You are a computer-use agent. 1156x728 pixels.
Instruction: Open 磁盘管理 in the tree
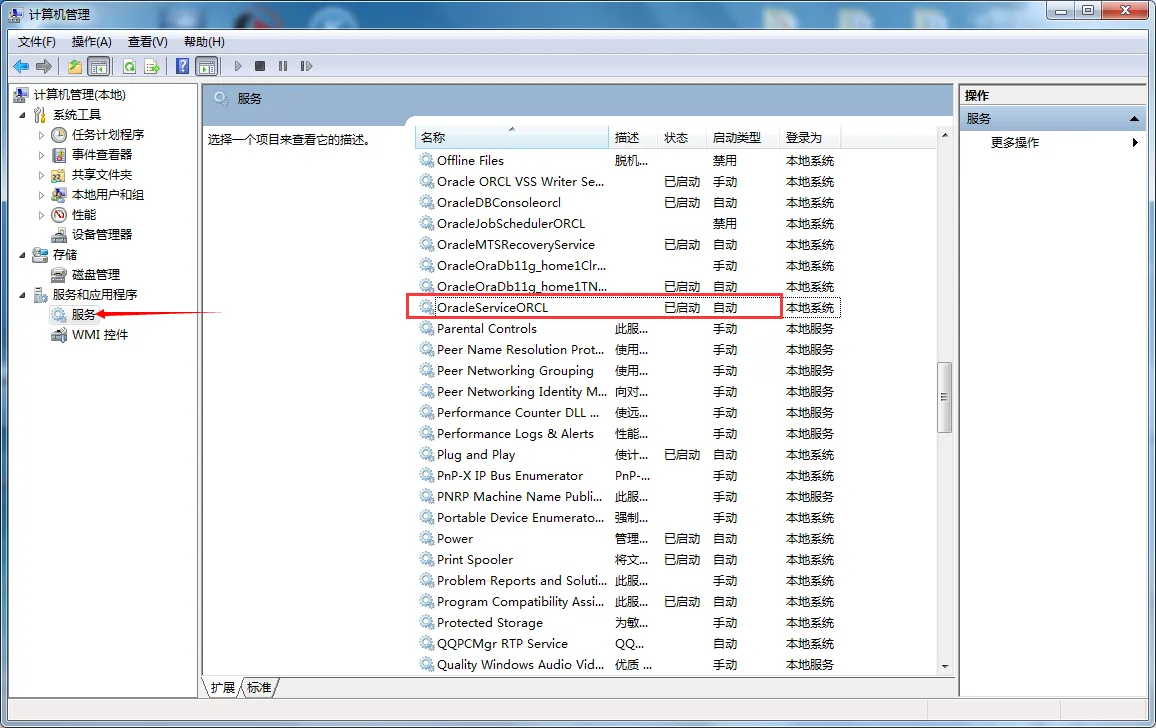point(96,274)
